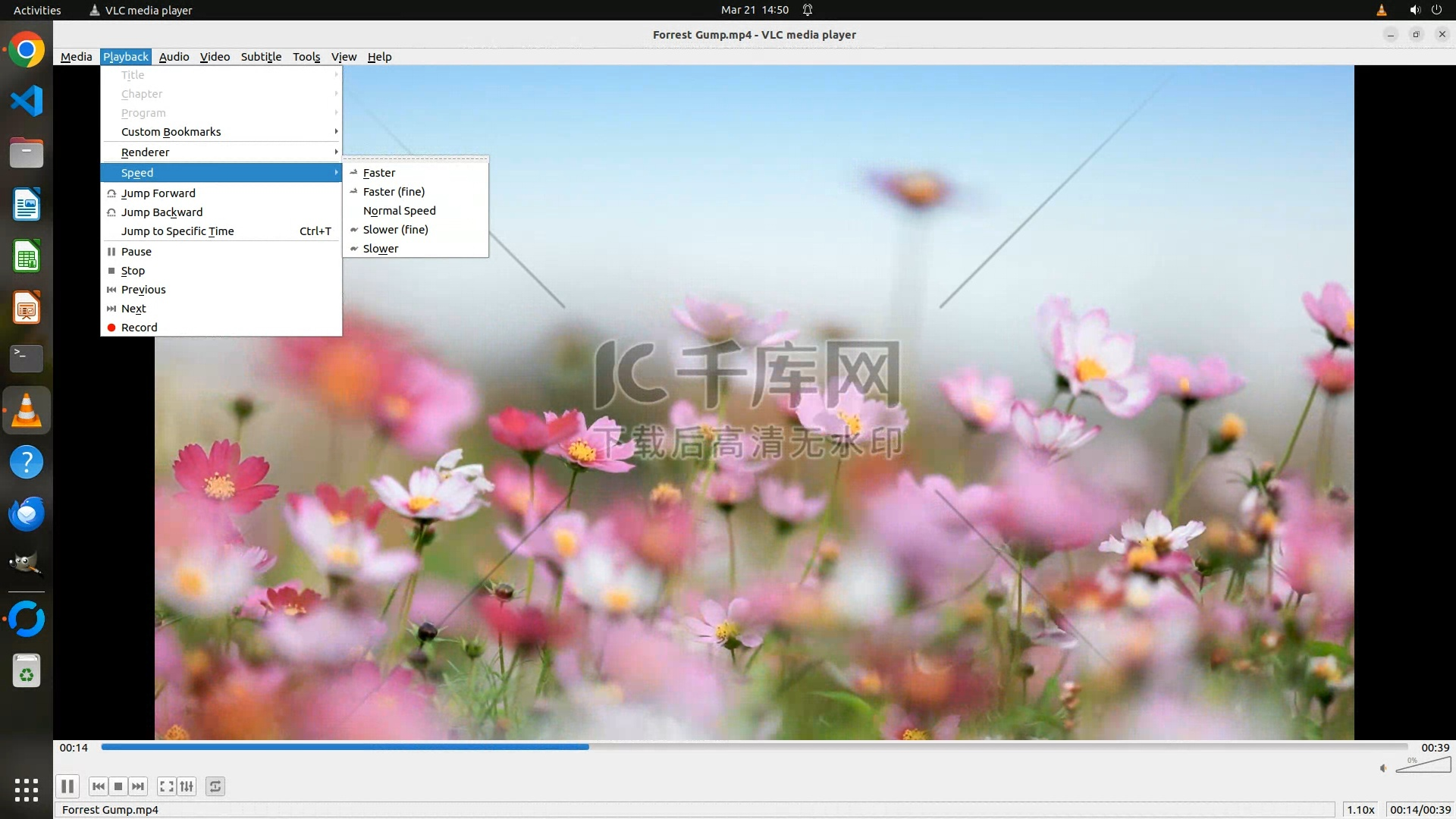Click the previous media button in toolbar
The image size is (1456, 819).
tap(98, 786)
